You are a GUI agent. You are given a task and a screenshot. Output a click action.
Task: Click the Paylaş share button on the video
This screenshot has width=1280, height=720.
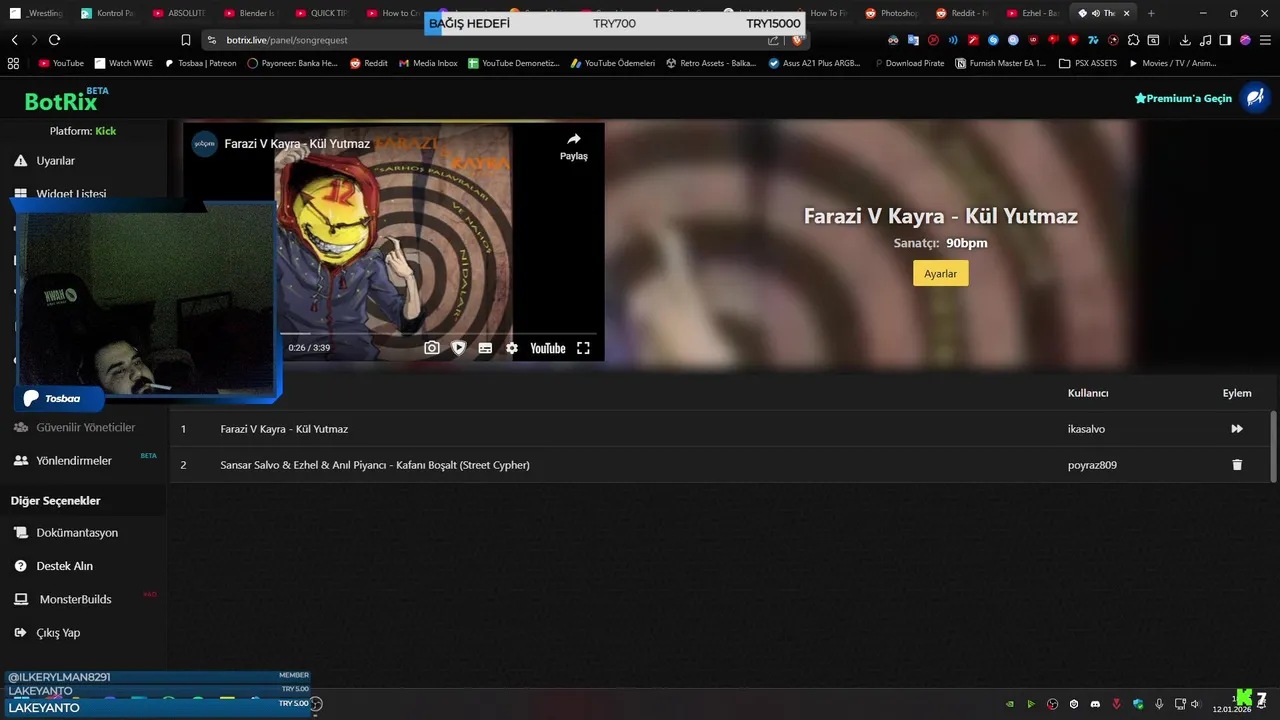573,146
